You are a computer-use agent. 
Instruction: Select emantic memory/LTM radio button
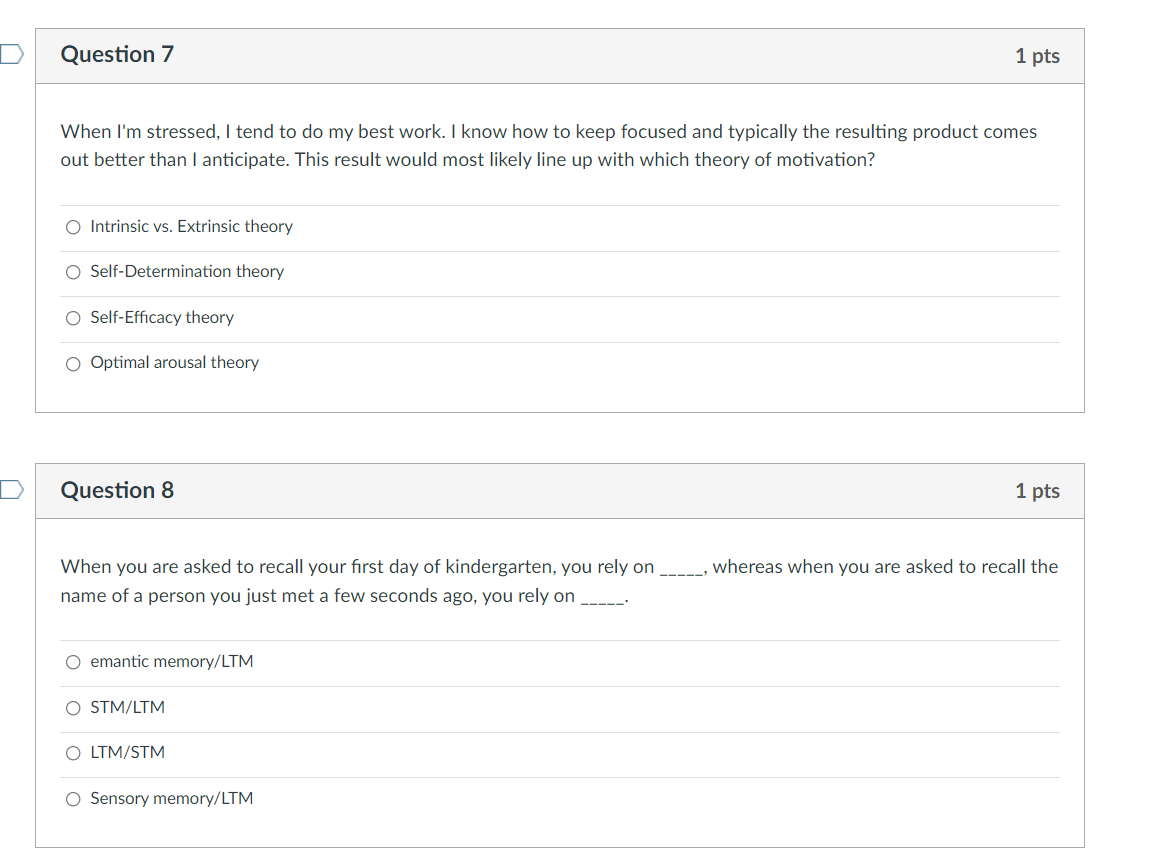pos(73,662)
